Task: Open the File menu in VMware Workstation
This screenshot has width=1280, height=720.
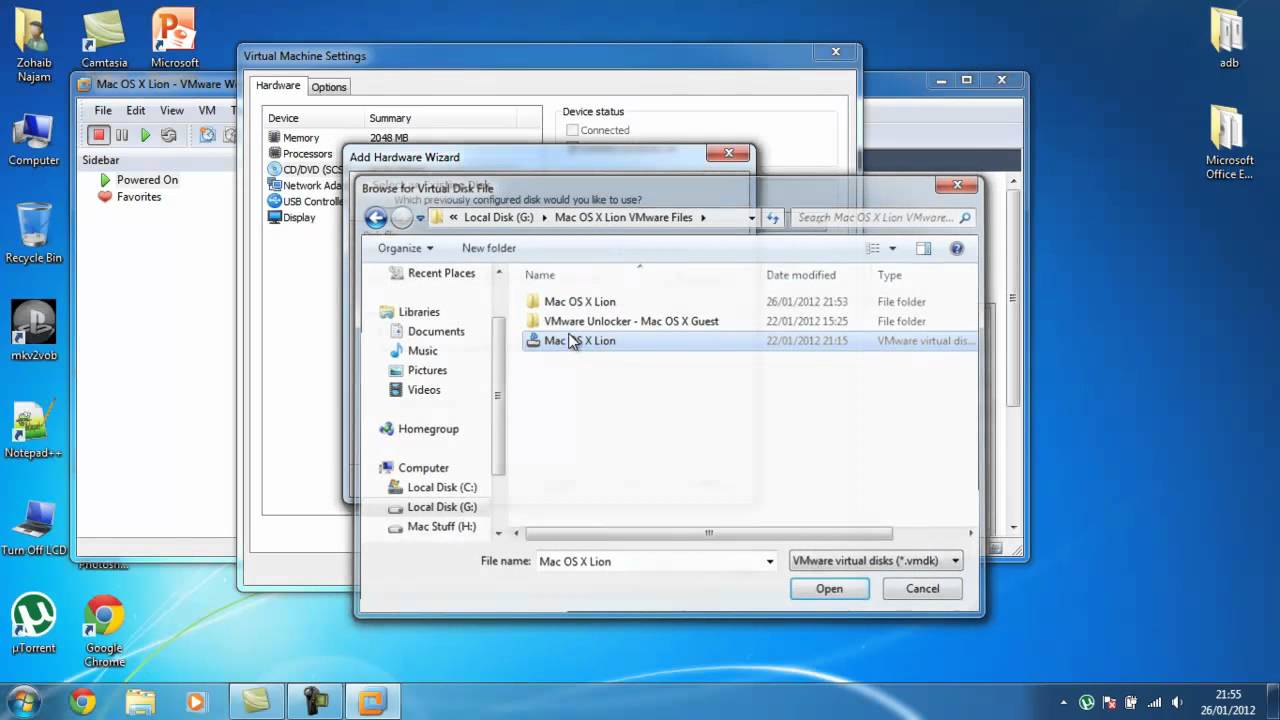Action: (103, 111)
